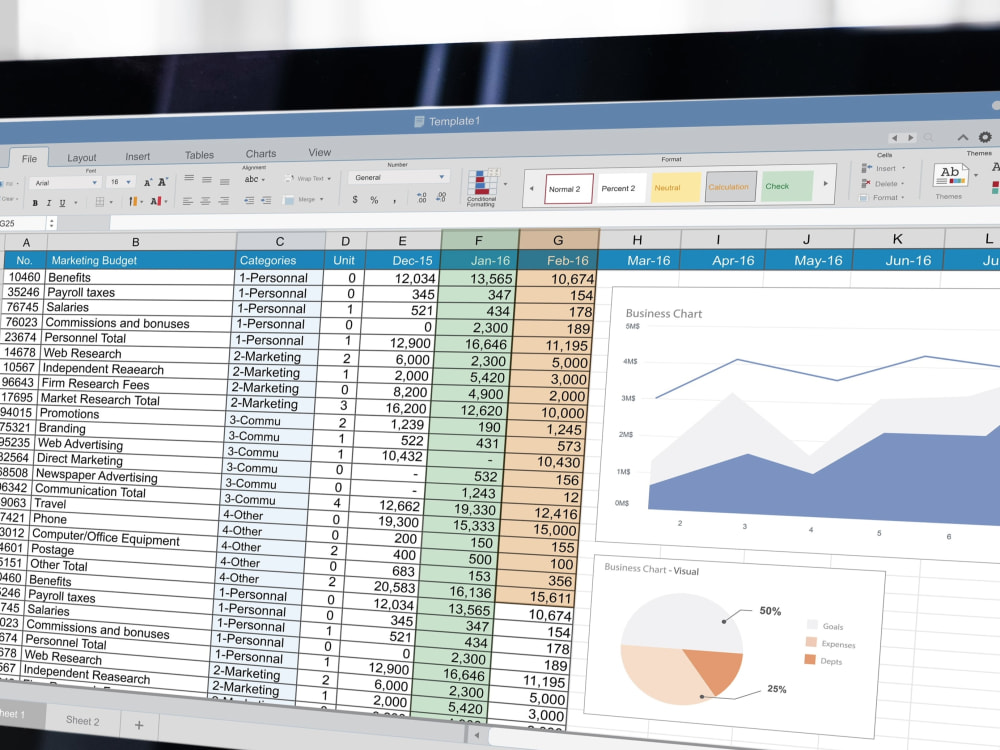Click the font color A icon

point(155,202)
